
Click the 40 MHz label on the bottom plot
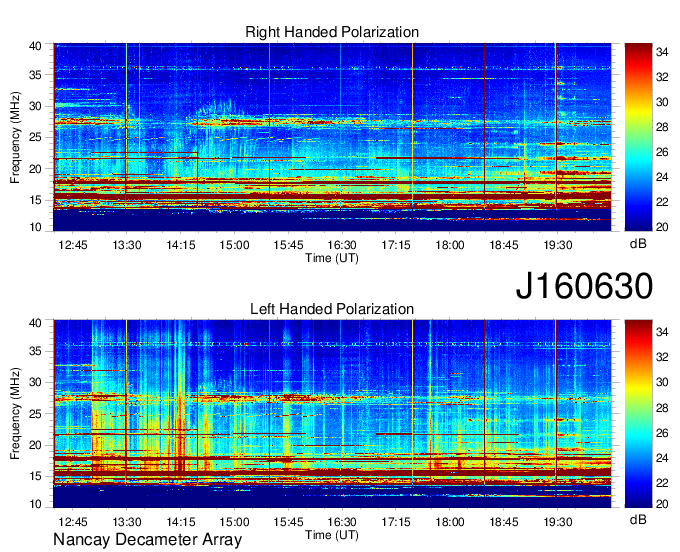tap(36, 323)
